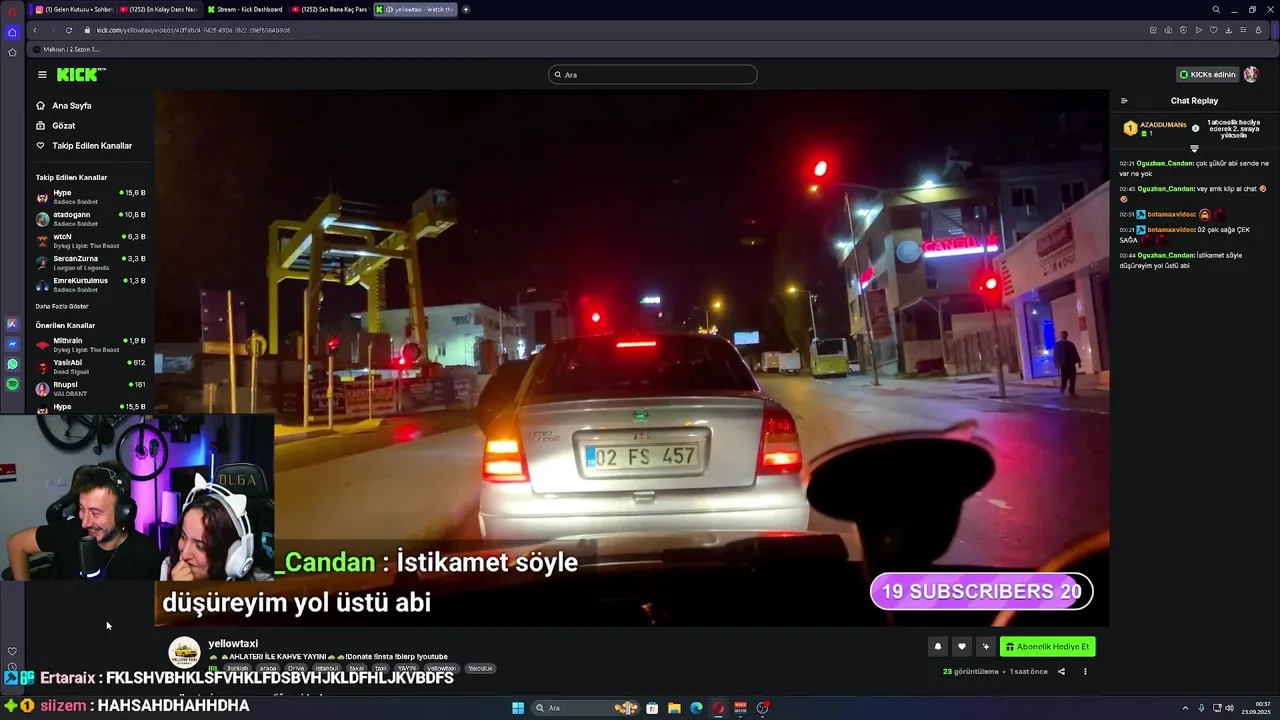Open the three-dot more options menu

[1085, 671]
